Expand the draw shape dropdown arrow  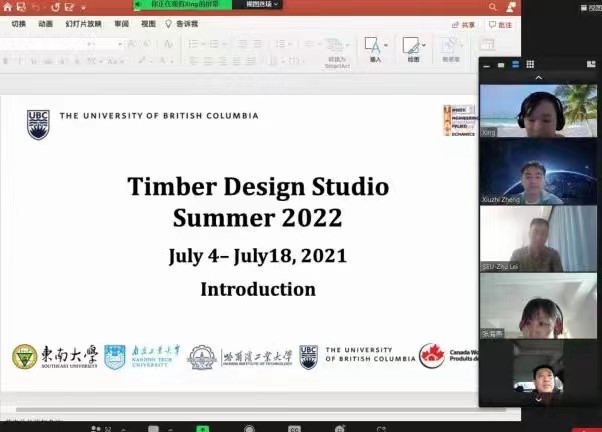click(x=424, y=46)
